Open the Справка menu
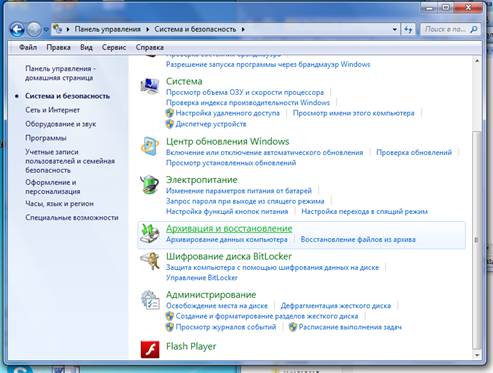The width and height of the screenshot is (493, 373). click(150, 47)
